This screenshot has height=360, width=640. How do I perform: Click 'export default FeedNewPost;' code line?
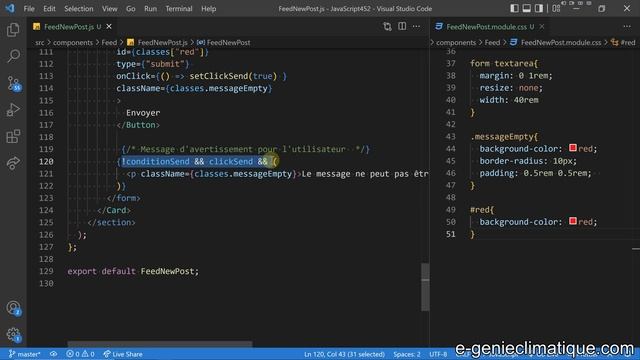(x=133, y=271)
